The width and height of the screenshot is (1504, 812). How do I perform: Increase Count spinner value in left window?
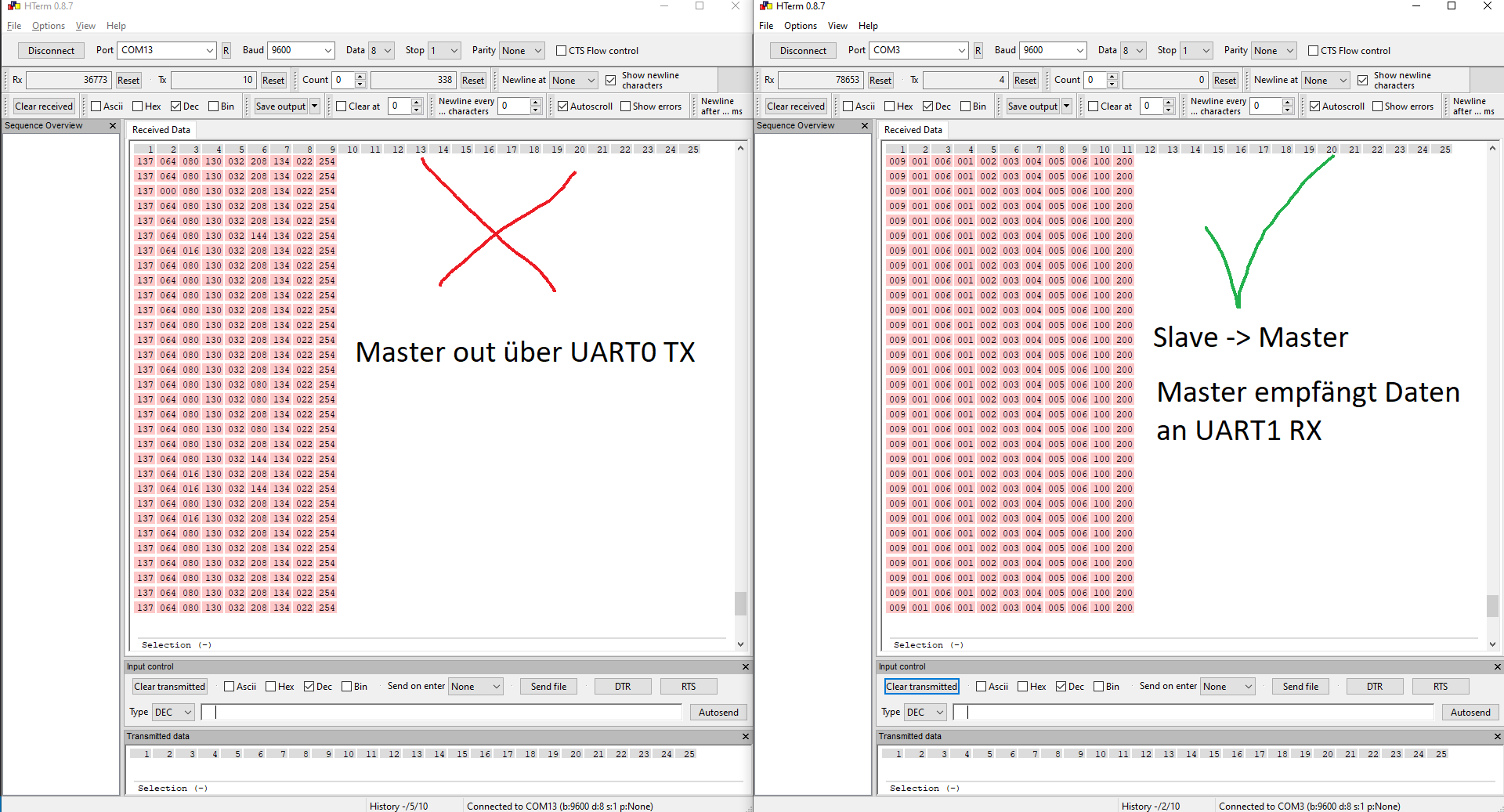click(360, 76)
